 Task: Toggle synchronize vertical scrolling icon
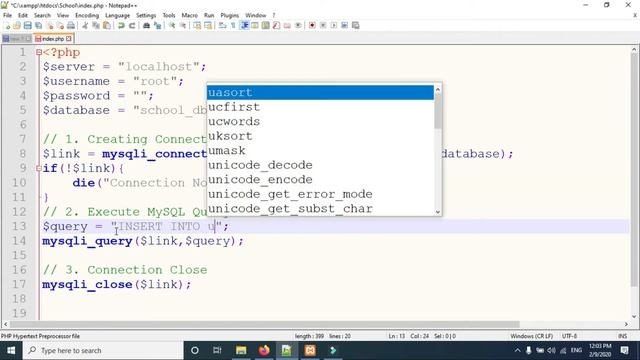click(x=197, y=26)
